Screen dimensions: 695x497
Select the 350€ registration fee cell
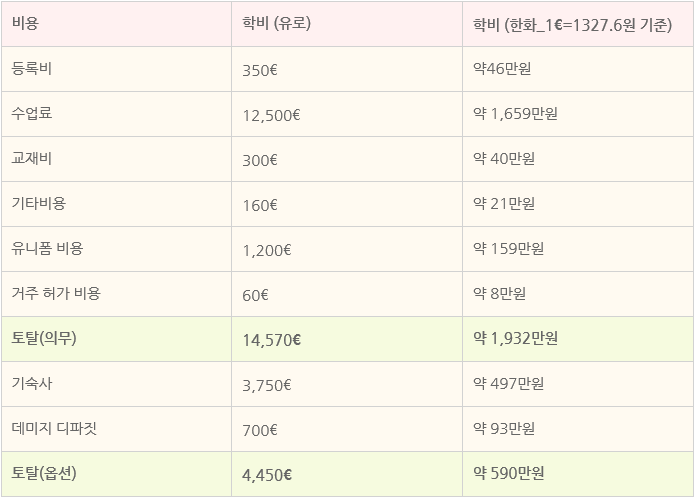pos(347,69)
